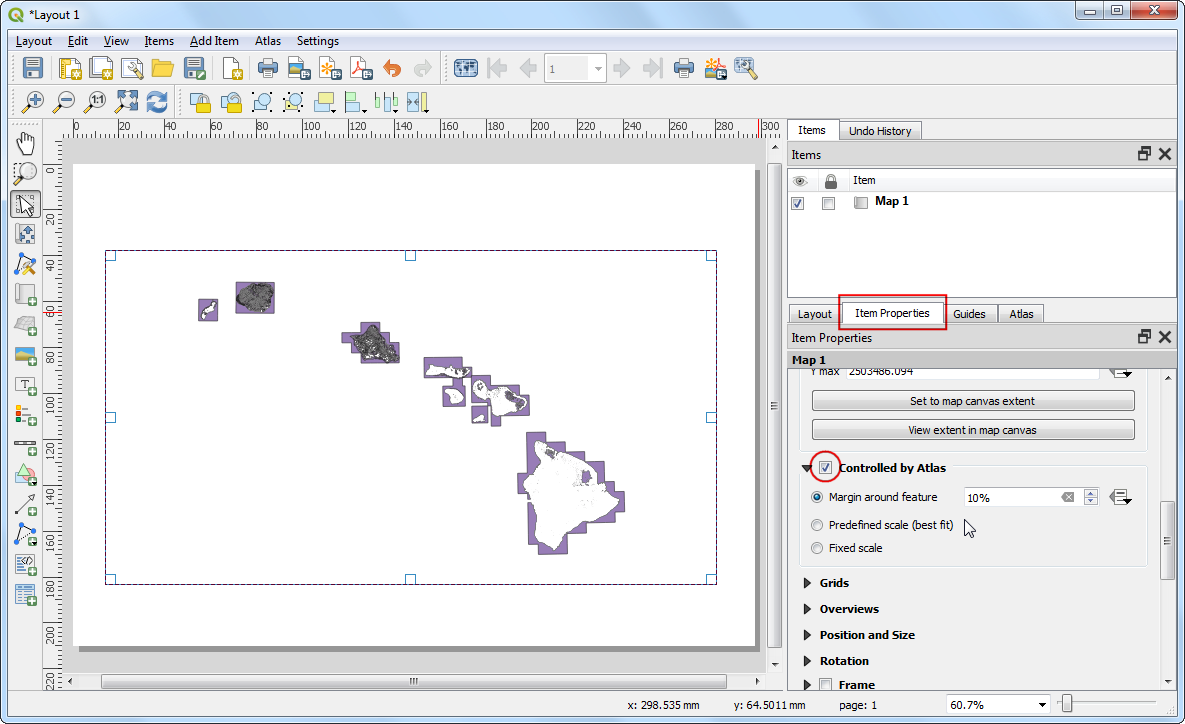Select the Pan Layout hand tool
The height and width of the screenshot is (724, 1185).
tap(26, 143)
